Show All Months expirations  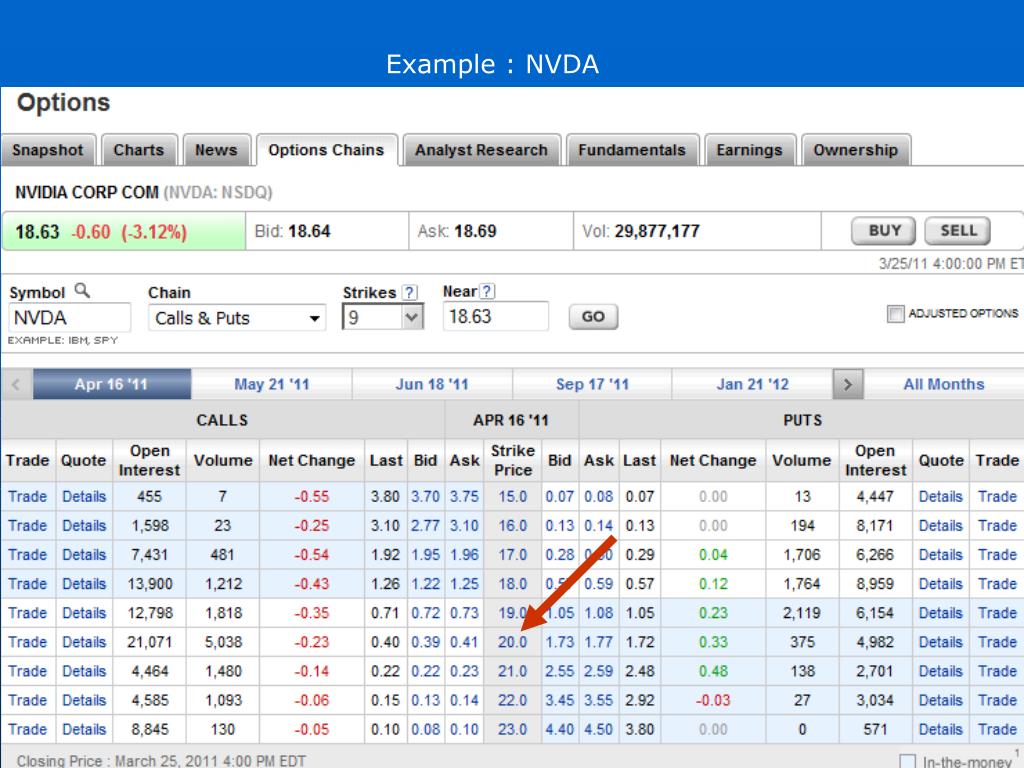[x=944, y=384]
